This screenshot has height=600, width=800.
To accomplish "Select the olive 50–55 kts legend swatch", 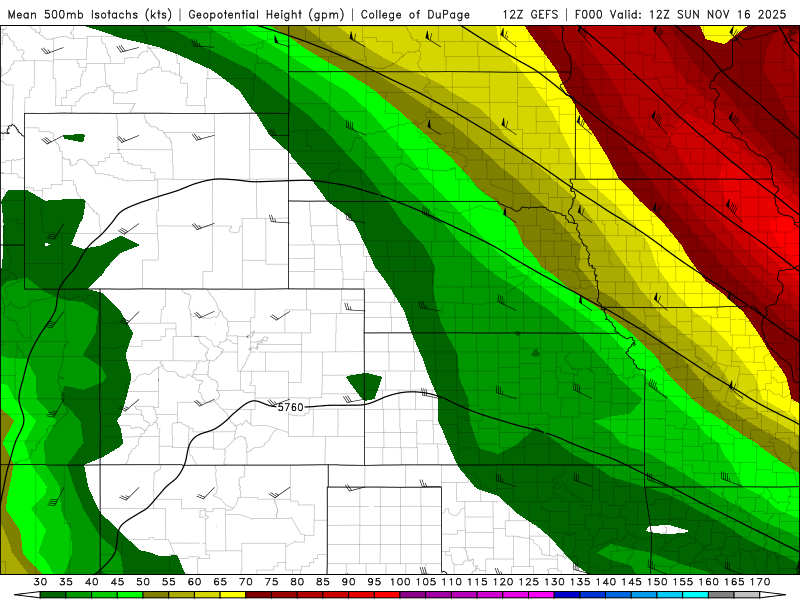I will pos(156,595).
